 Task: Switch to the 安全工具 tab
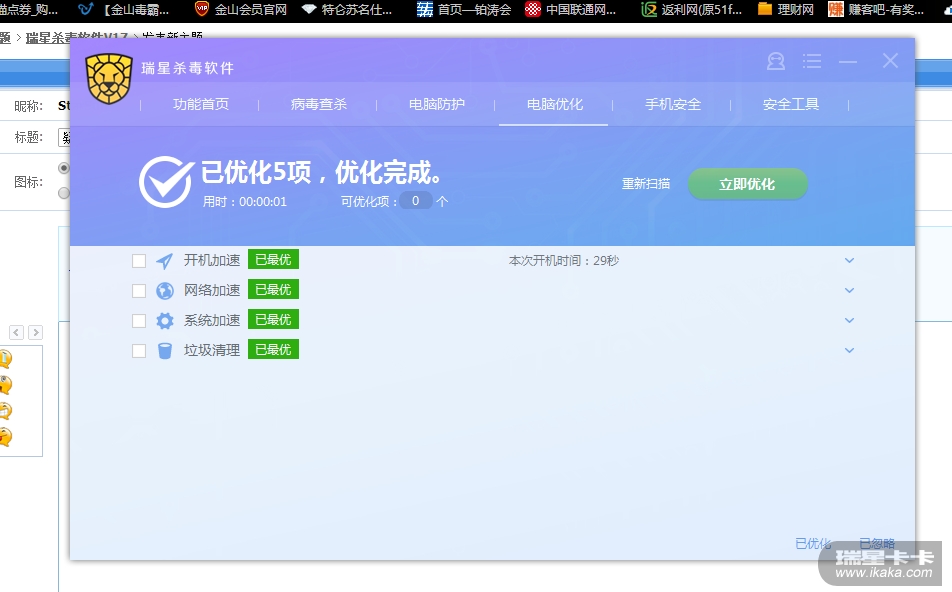click(790, 104)
